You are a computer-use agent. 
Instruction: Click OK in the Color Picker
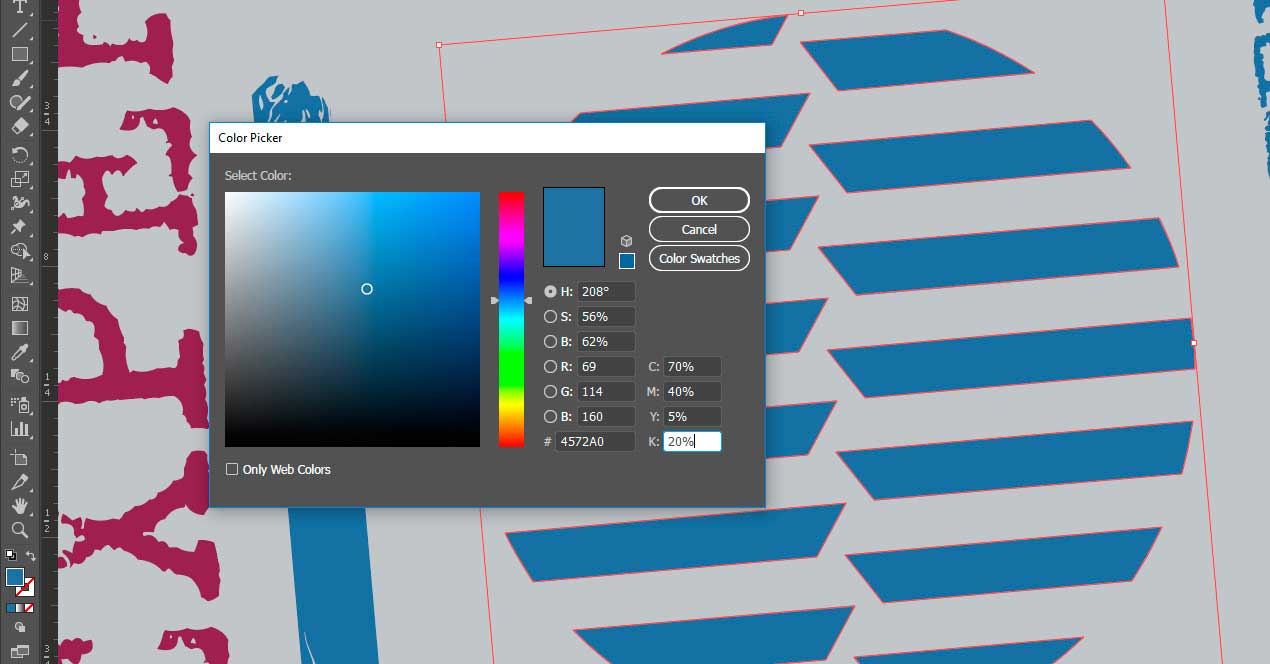(x=699, y=200)
